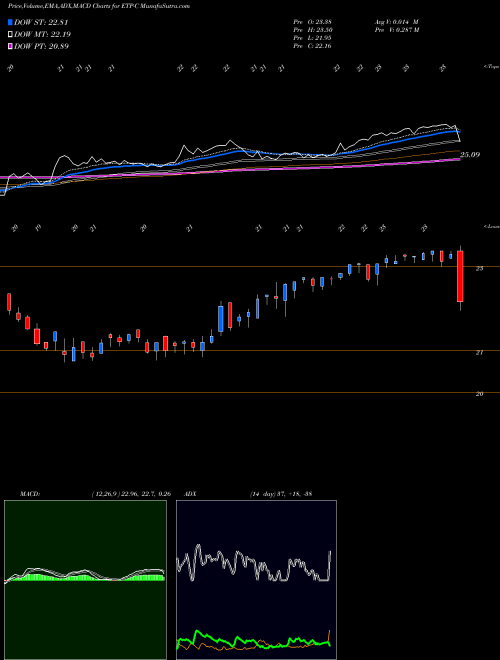Viewport: 500px width, 660px height.
Task: Click the 'Pre L: 21.95' low value
Action: click(313, 38)
